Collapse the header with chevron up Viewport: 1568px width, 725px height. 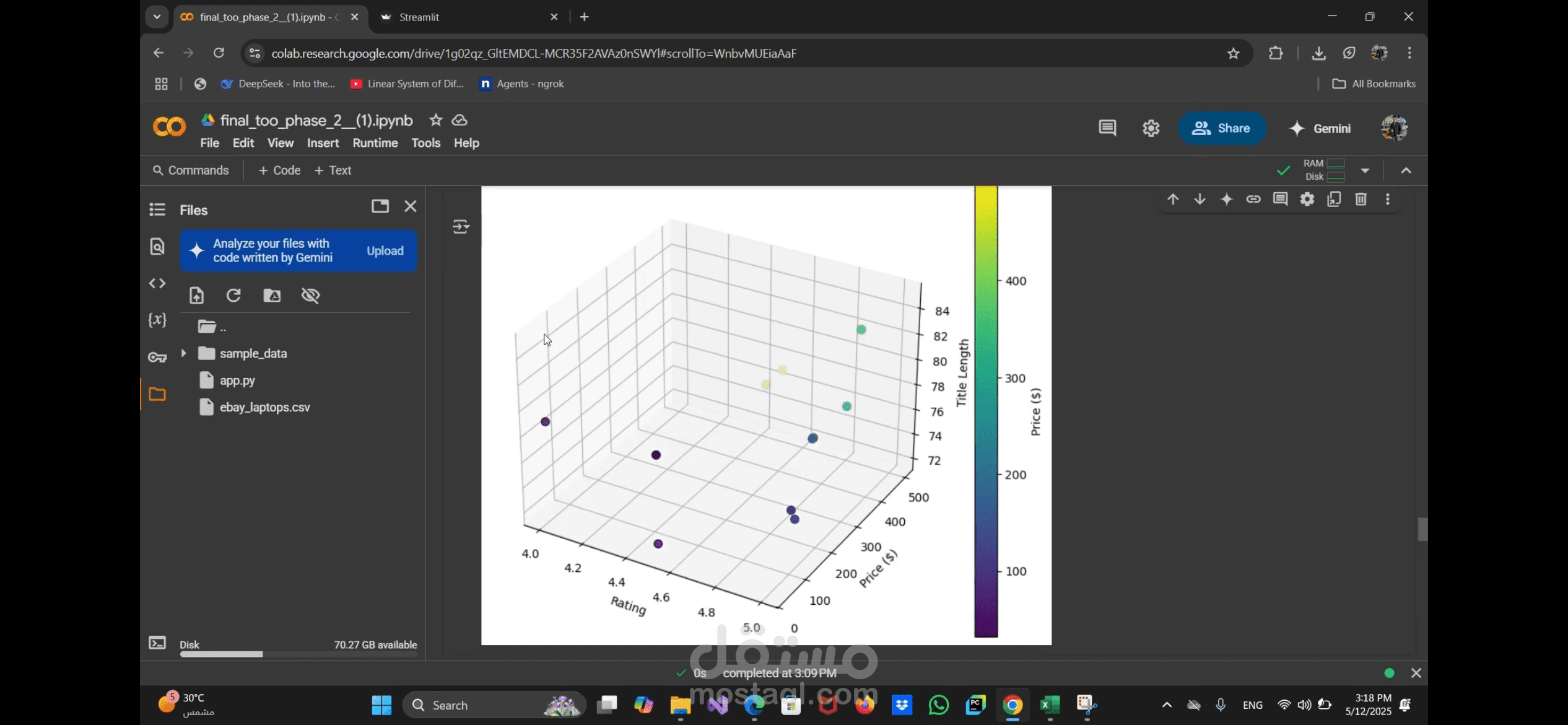(1406, 170)
